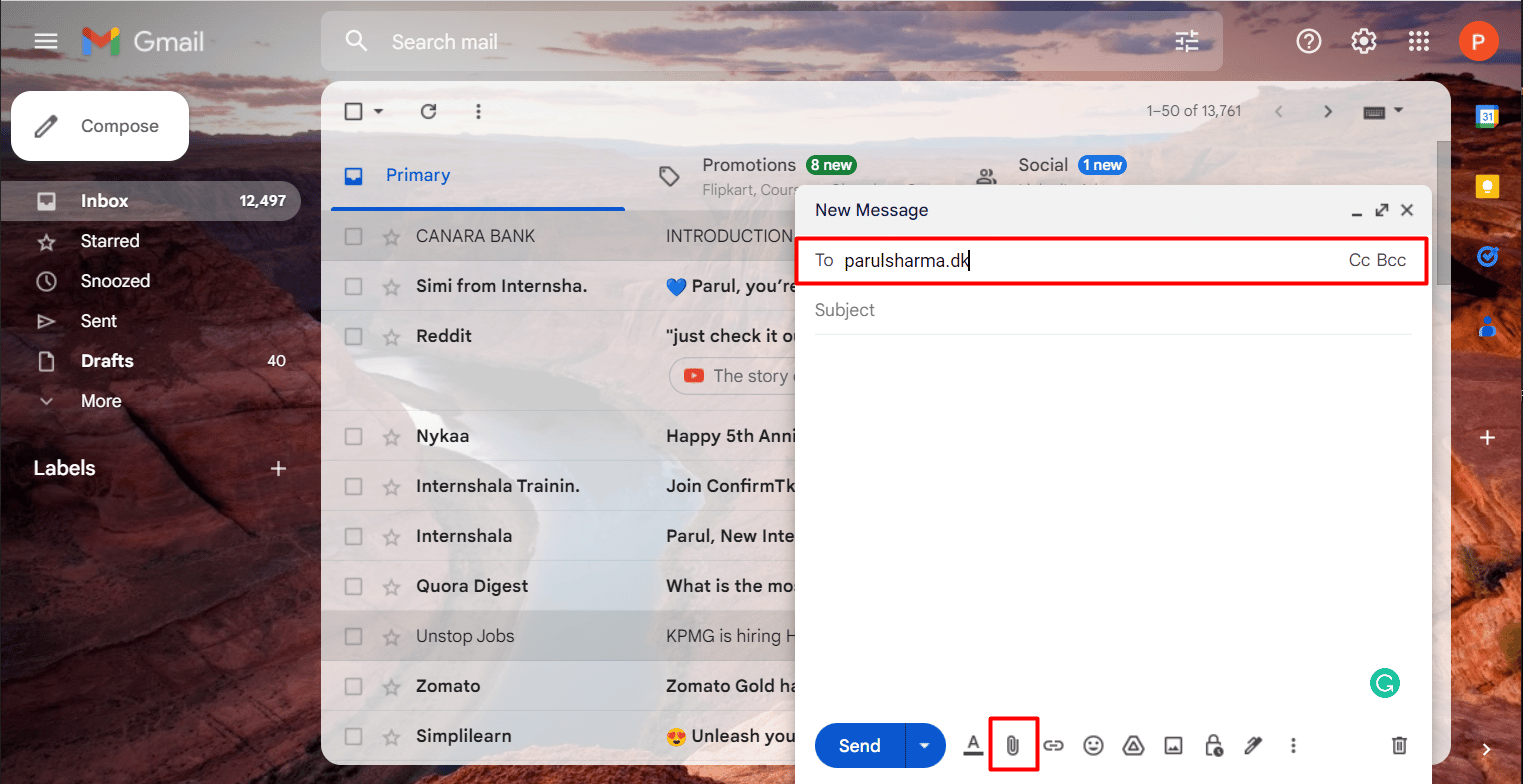Open Google Tasks side panel
Image resolution: width=1523 pixels, height=784 pixels.
pyautogui.click(x=1487, y=257)
